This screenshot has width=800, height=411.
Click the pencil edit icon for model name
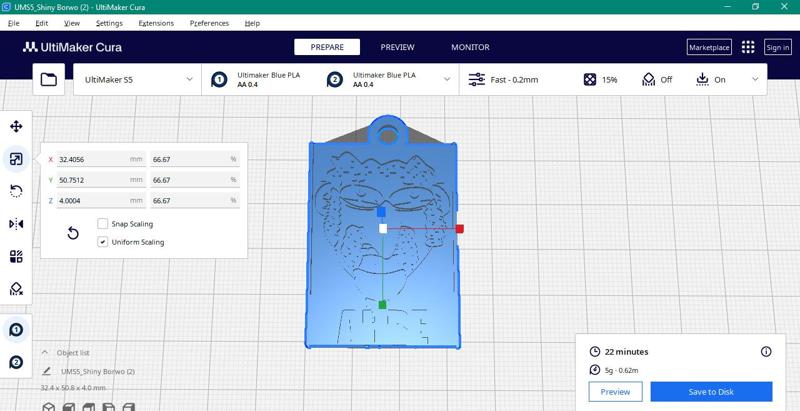[x=46, y=371]
